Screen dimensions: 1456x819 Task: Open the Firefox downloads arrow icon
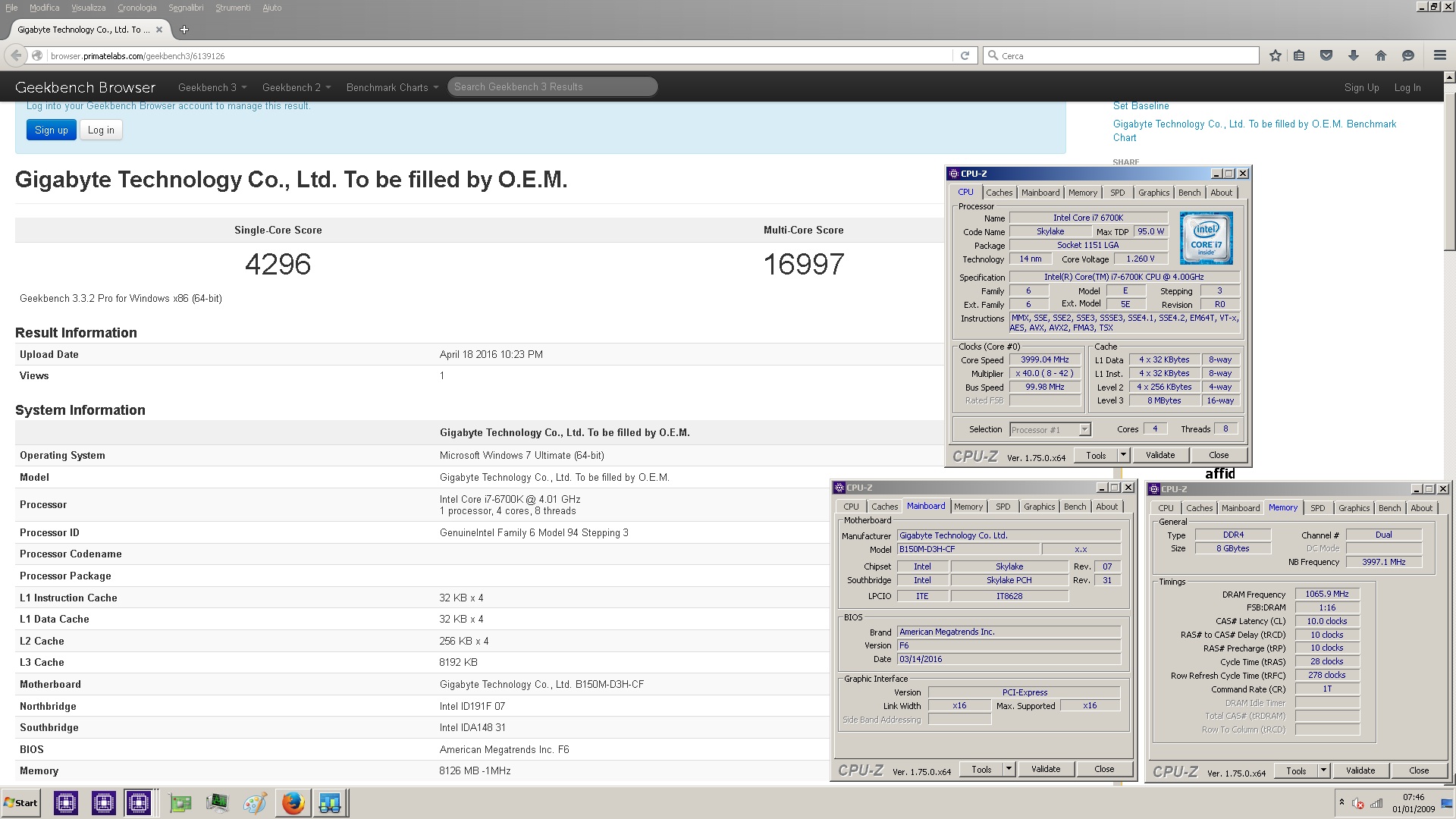point(1354,55)
